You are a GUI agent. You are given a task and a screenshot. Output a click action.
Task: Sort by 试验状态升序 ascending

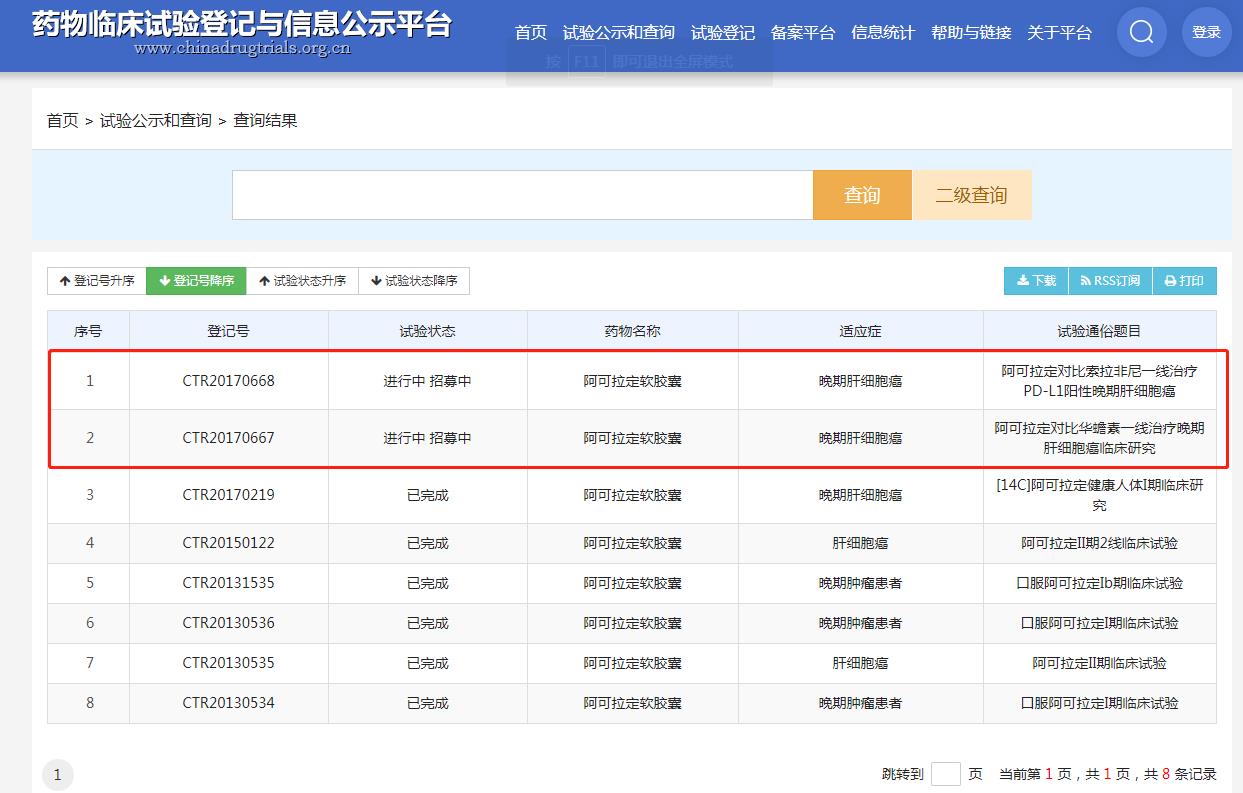[x=302, y=281]
